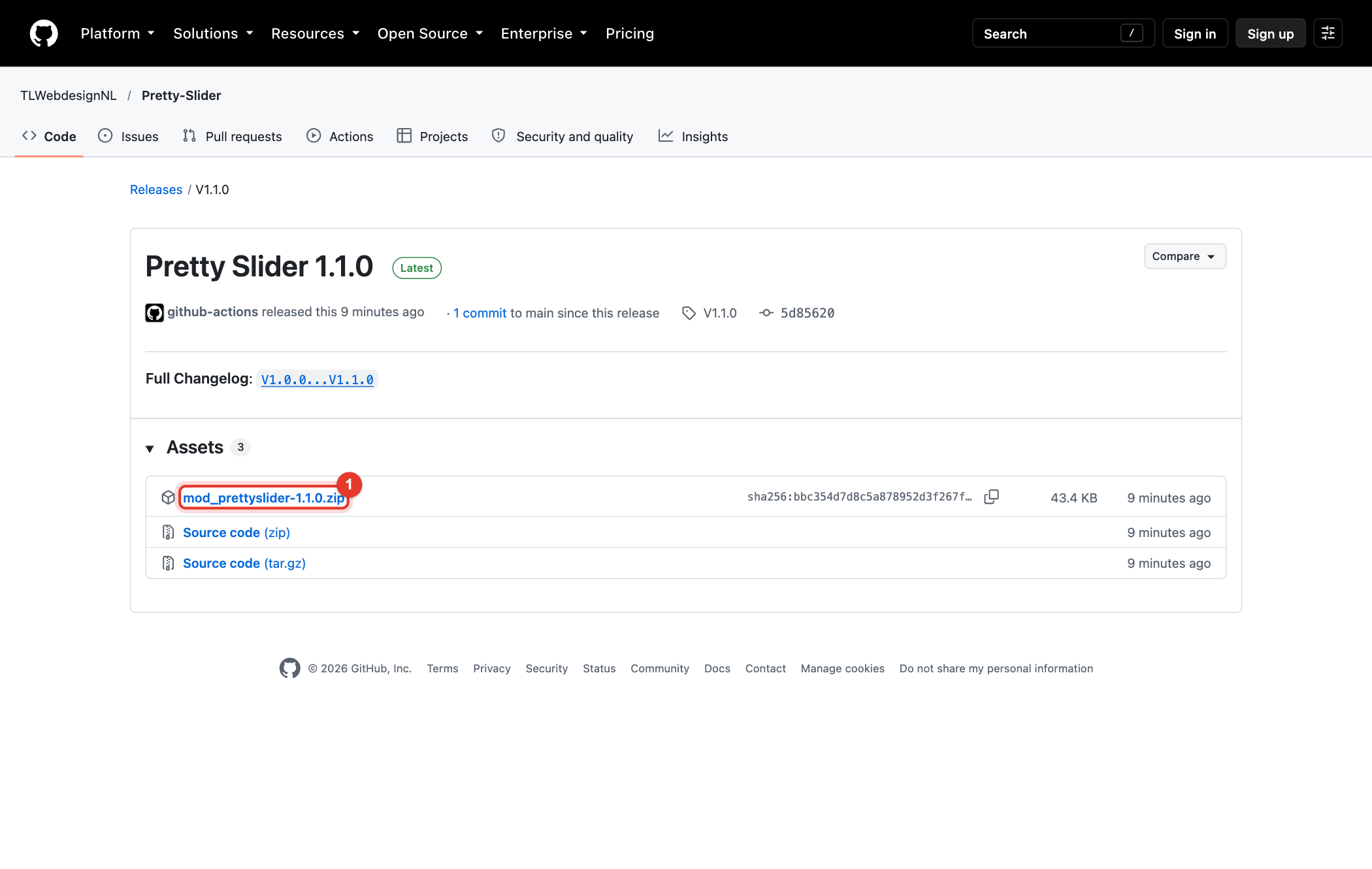Click the commit icon beside 5d85620
1372x869 pixels.
pos(766,313)
